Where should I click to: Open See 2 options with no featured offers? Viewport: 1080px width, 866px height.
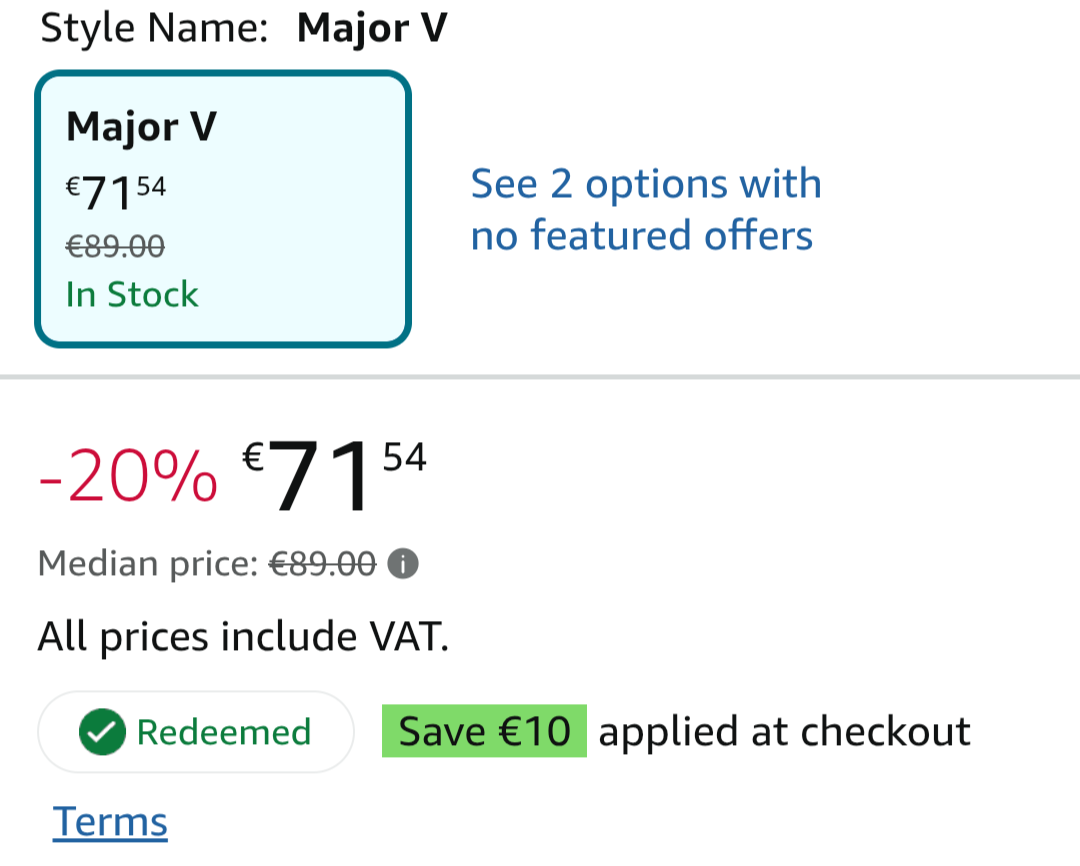(x=646, y=210)
